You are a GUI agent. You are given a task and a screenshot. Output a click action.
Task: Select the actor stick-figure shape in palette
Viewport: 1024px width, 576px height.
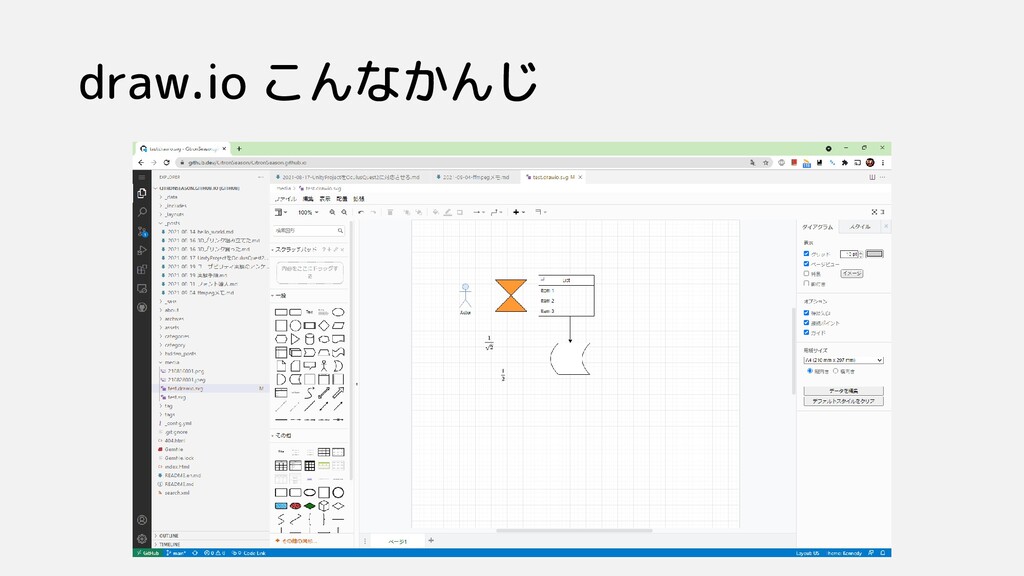click(323, 366)
